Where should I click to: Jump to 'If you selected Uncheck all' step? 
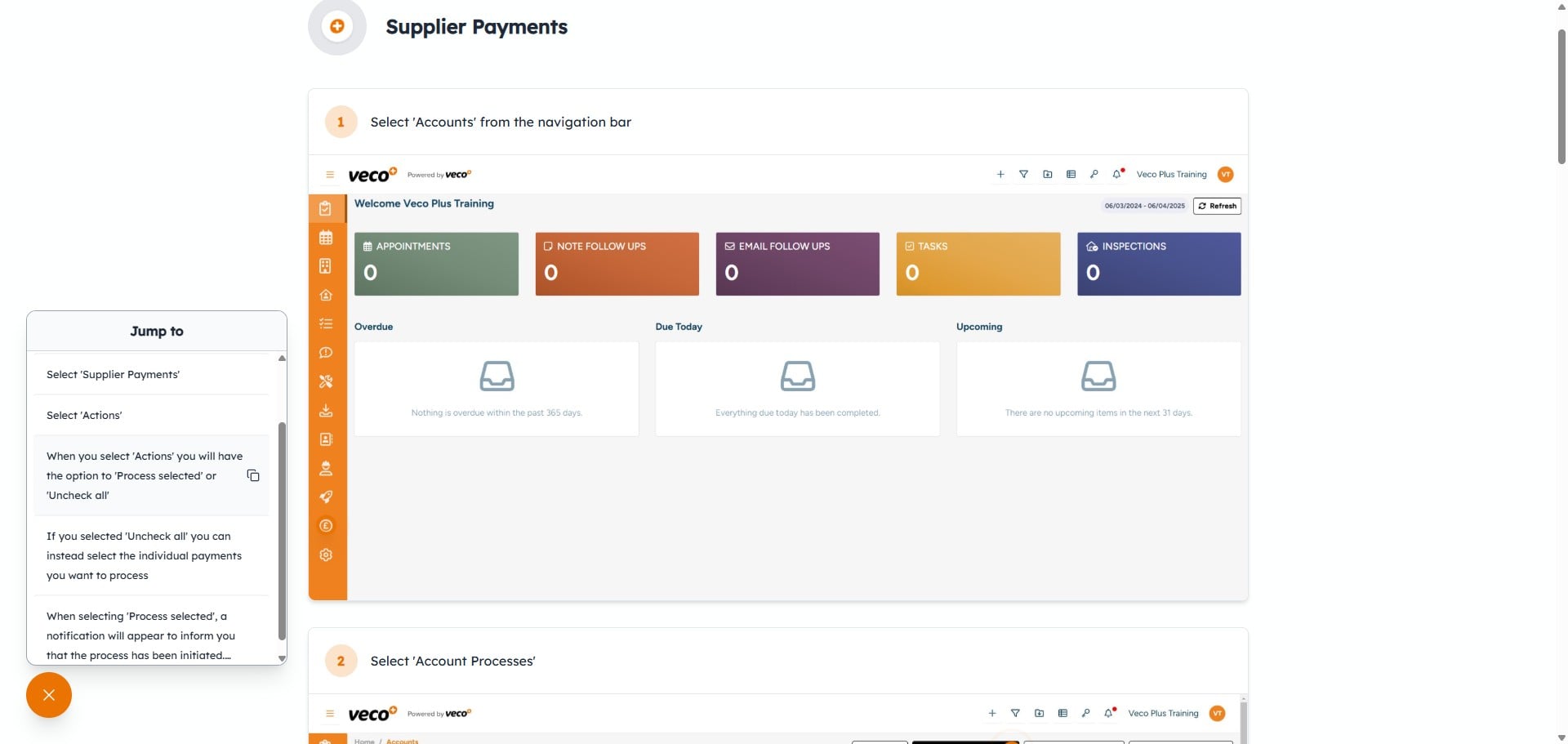point(145,556)
